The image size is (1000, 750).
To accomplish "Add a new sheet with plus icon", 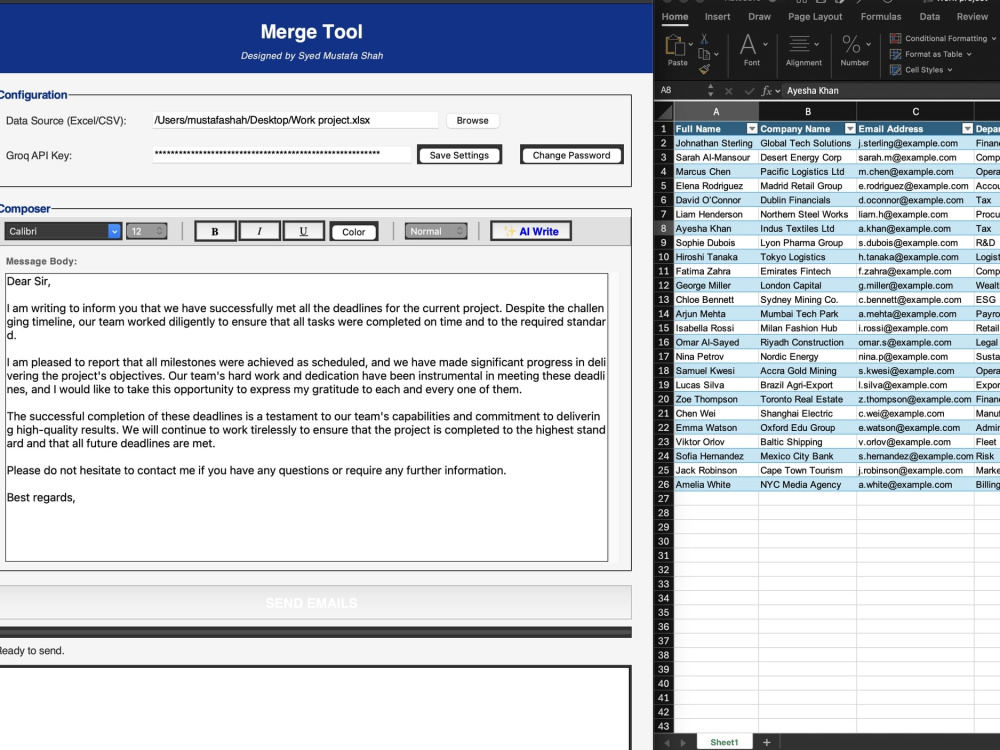I will click(x=767, y=742).
